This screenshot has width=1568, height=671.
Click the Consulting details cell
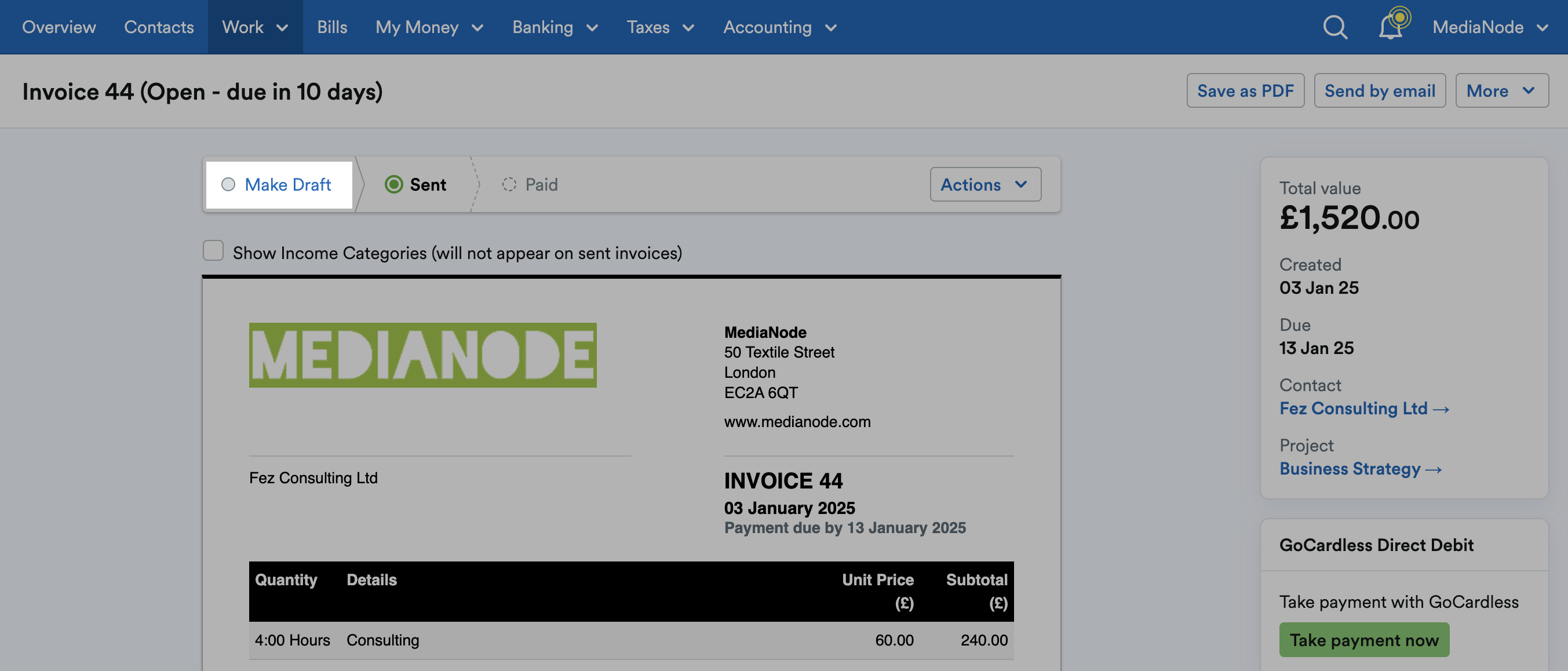click(x=383, y=640)
